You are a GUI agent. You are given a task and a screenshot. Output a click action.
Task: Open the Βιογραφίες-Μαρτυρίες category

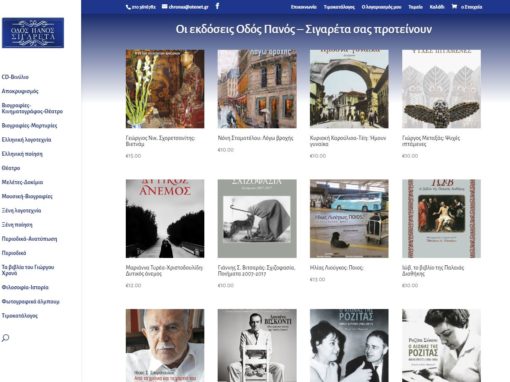pos(29,126)
